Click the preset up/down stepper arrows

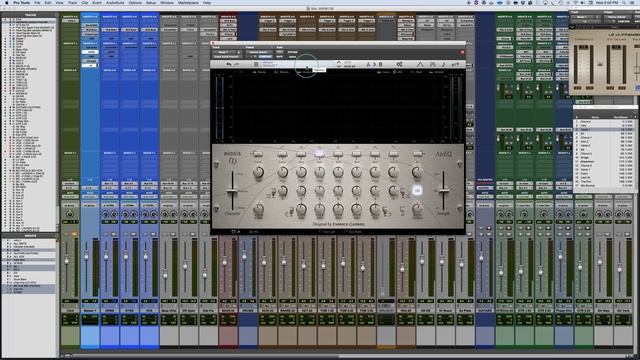tap(338, 64)
